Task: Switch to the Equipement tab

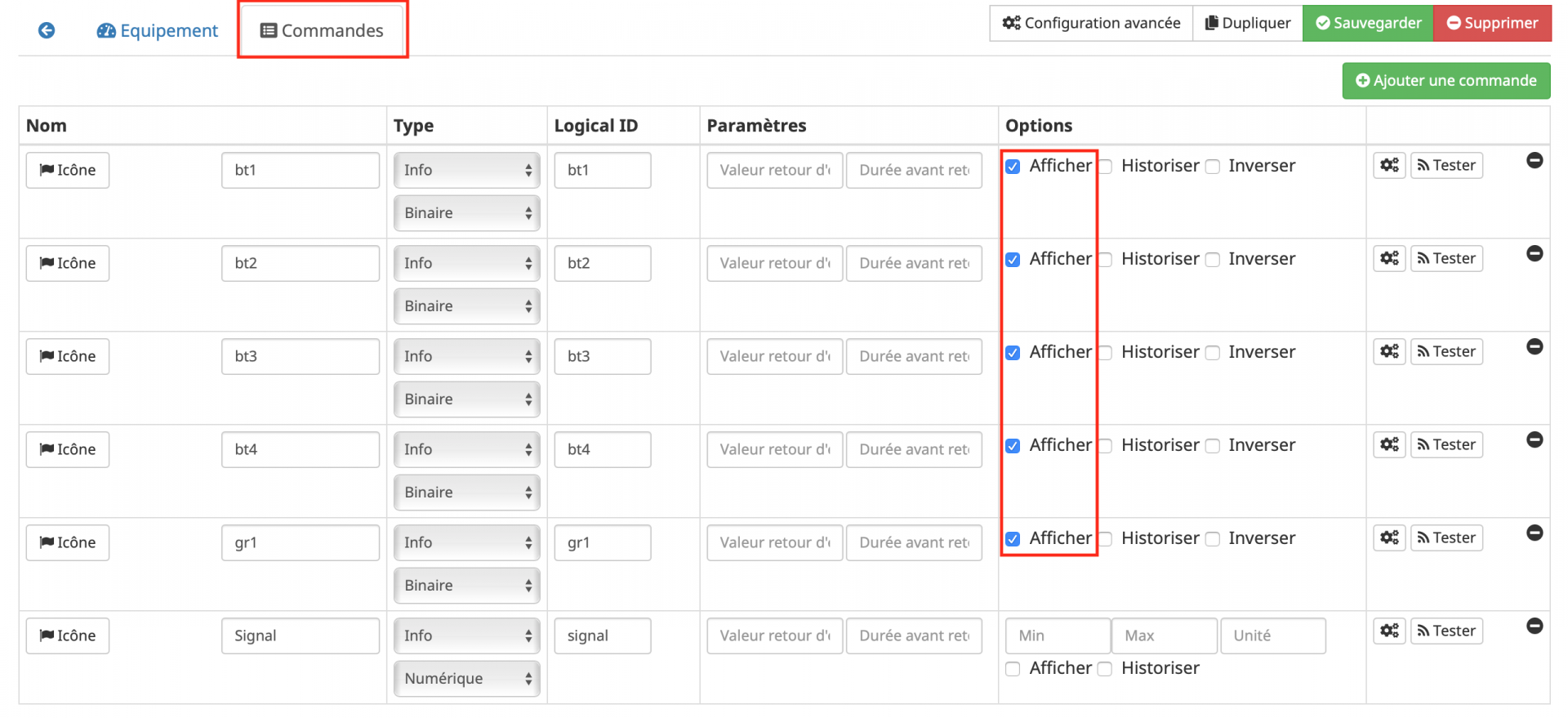Action: [158, 31]
